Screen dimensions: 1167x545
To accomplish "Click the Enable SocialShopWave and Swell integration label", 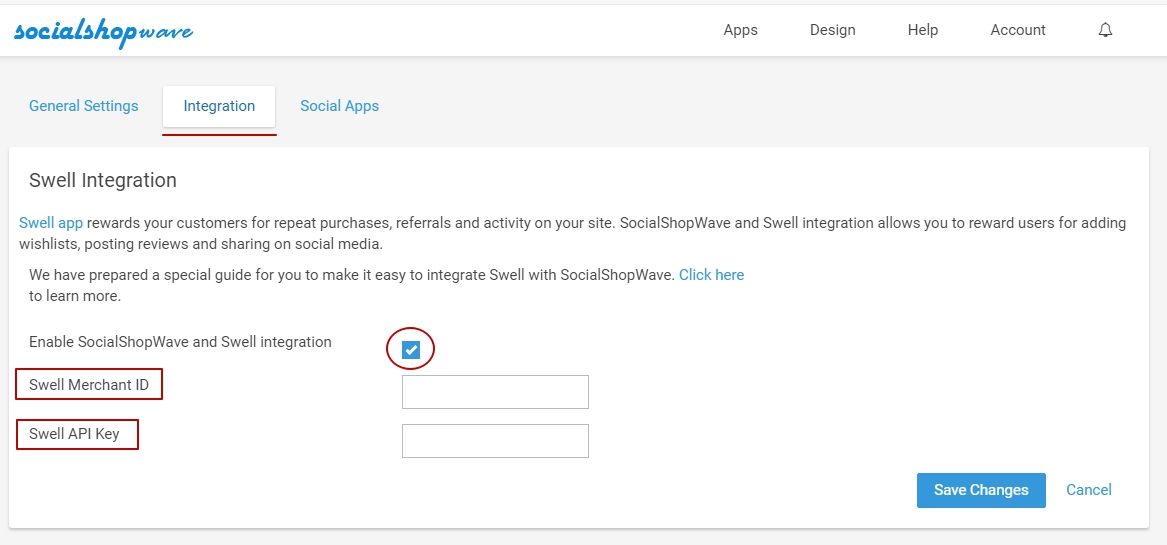I will pyautogui.click(x=180, y=342).
